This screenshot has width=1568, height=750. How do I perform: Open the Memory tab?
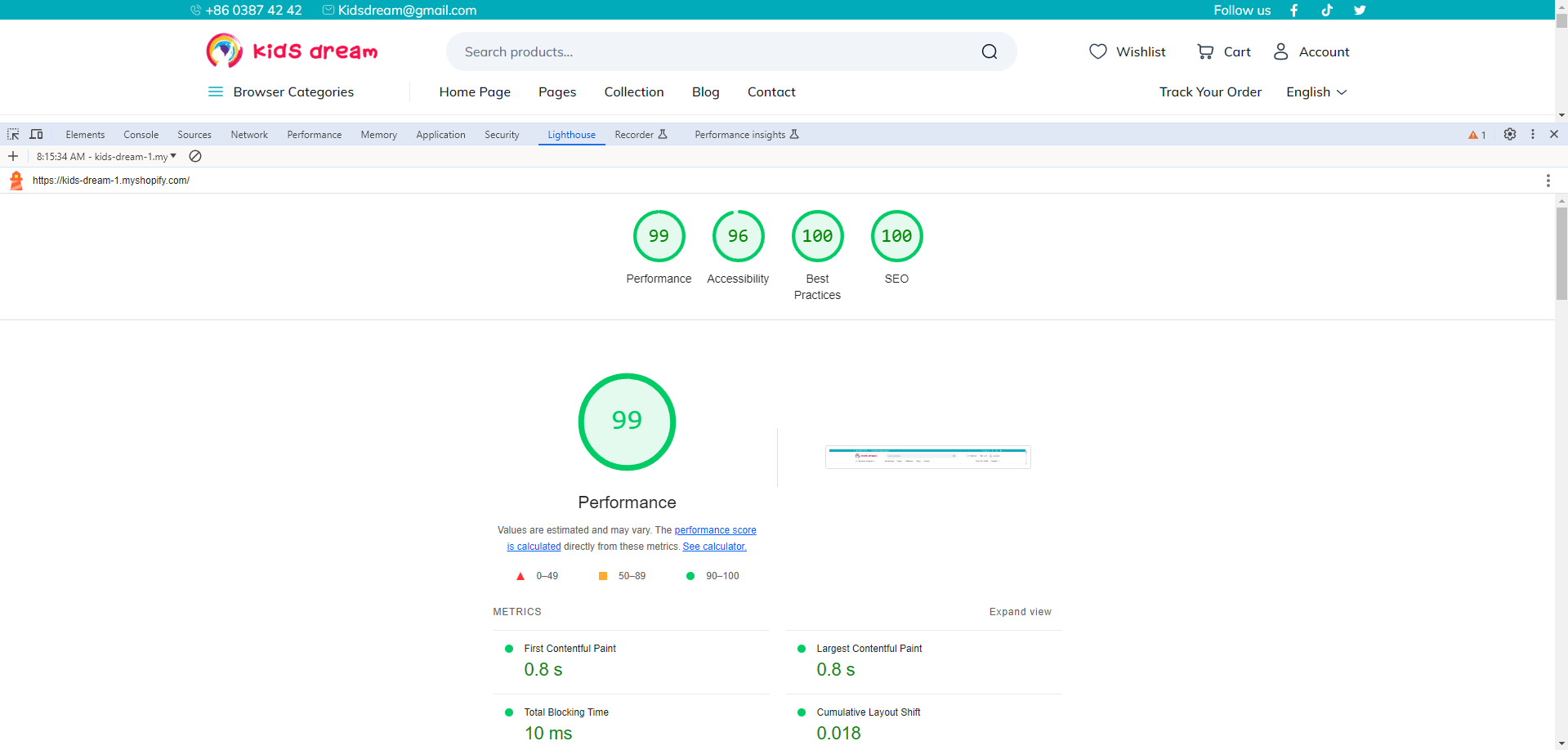(379, 135)
